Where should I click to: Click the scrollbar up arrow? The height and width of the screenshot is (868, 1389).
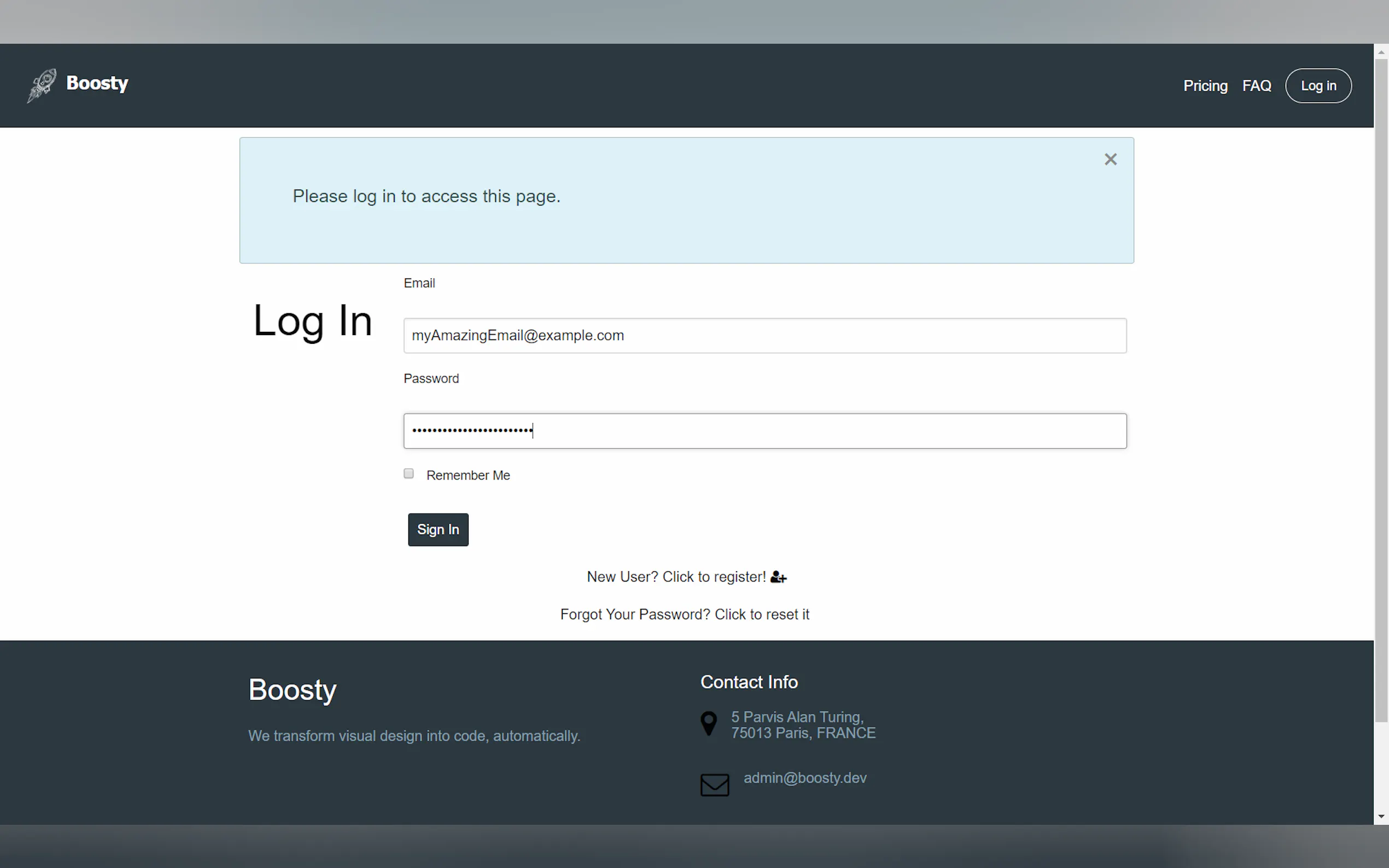(1381, 52)
